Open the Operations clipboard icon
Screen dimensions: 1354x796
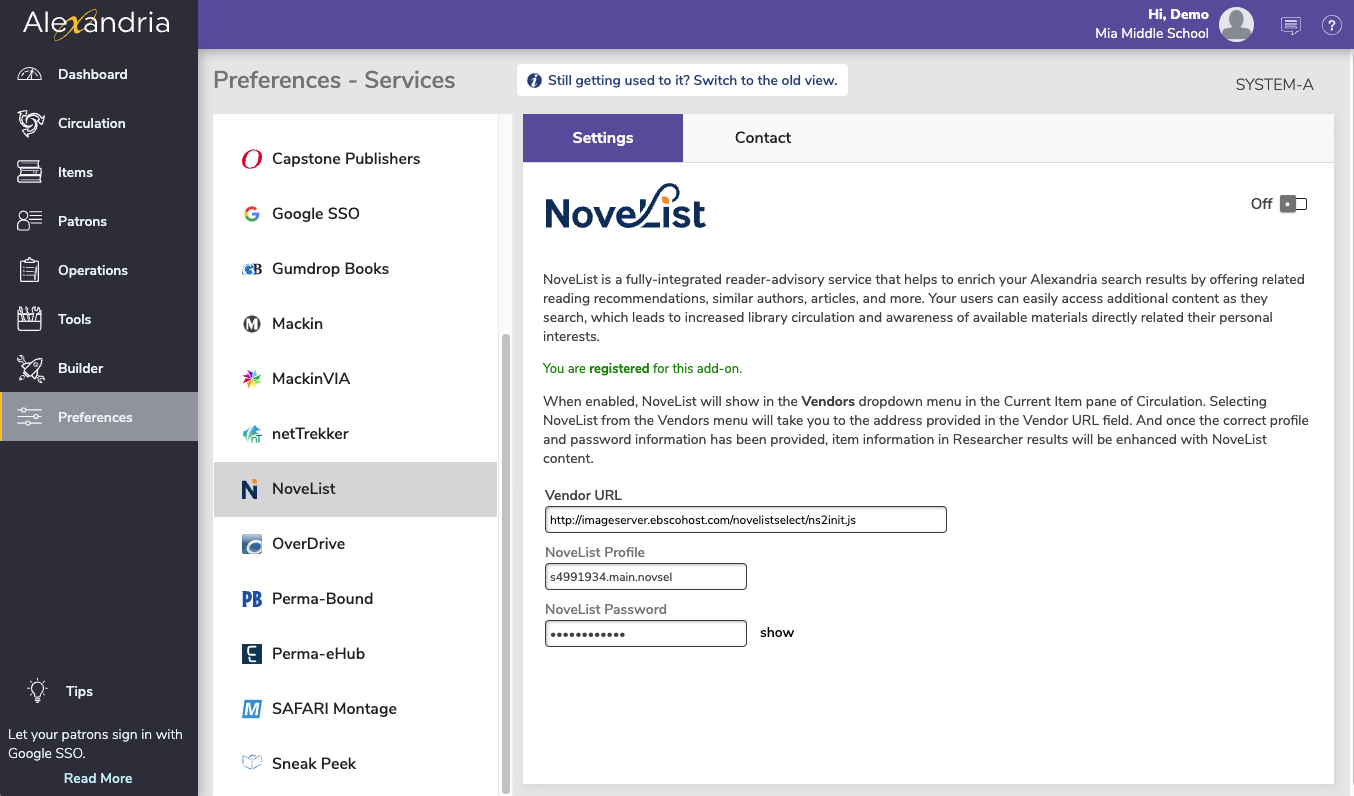pyautogui.click(x=30, y=270)
